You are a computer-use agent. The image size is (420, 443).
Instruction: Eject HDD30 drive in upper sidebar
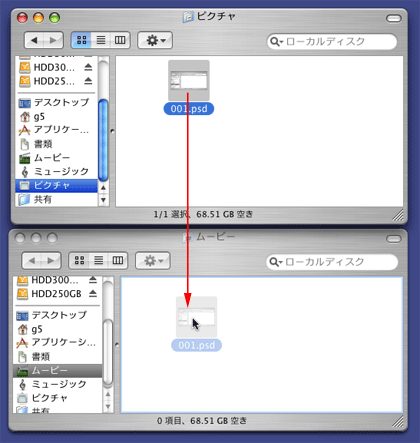88,67
